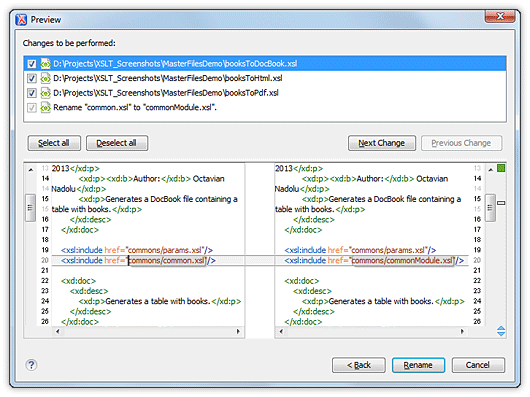This screenshot has width=530, height=397.
Task: Click the file icon beside Rename common.xsl entry
Action: coord(45,107)
